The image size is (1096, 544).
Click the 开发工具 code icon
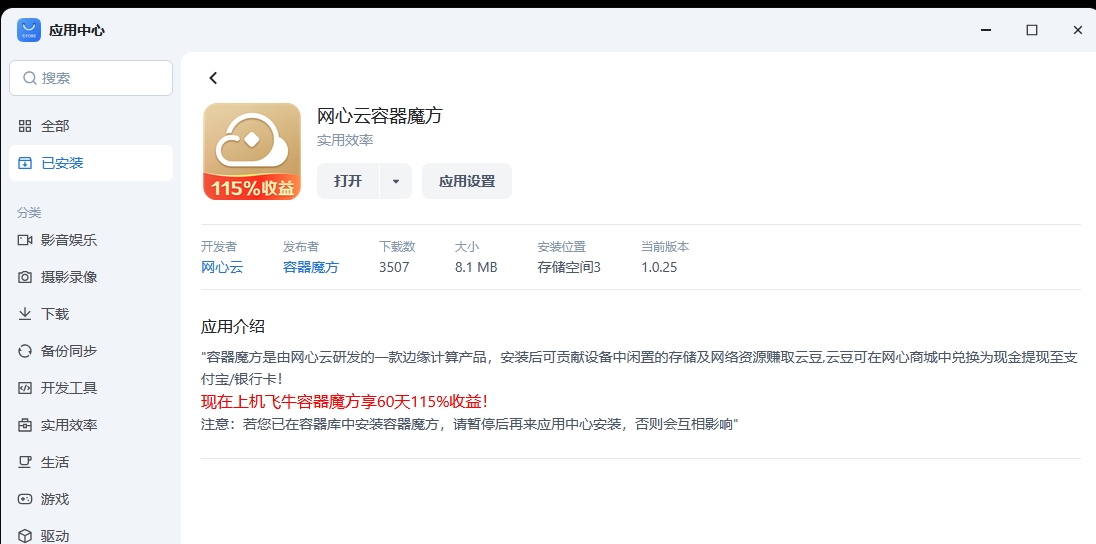pos(25,388)
